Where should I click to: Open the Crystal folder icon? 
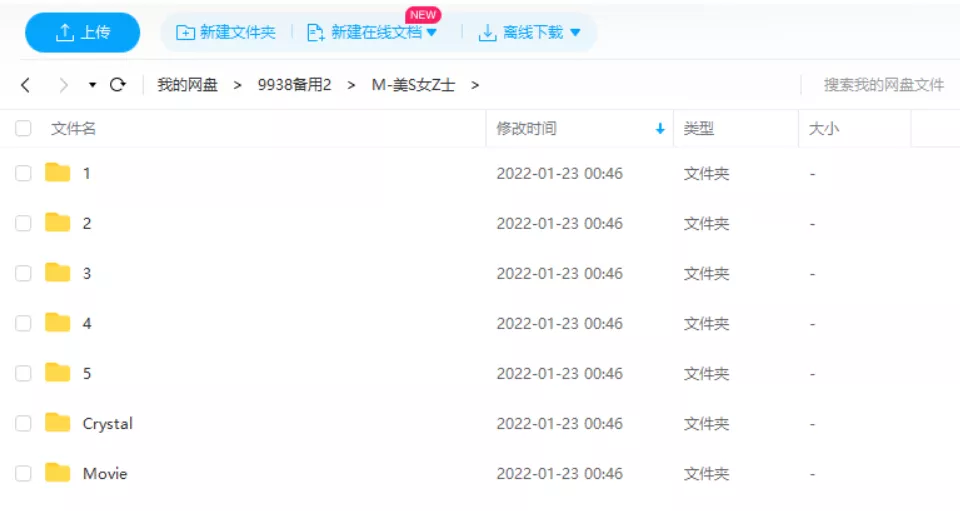pos(58,423)
